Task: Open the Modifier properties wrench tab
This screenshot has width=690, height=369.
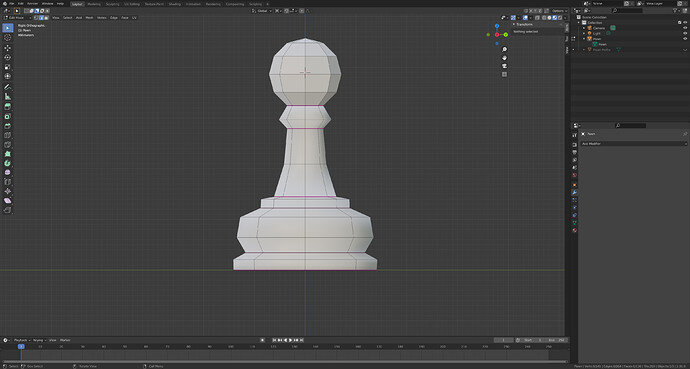Action: click(575, 192)
